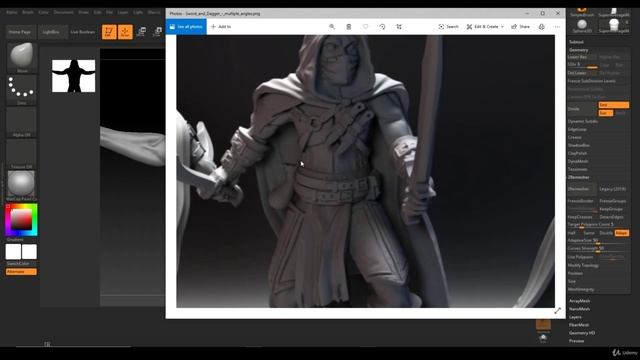The image size is (640, 360).
Task: Expand the Layers palette section
Action: (576, 317)
